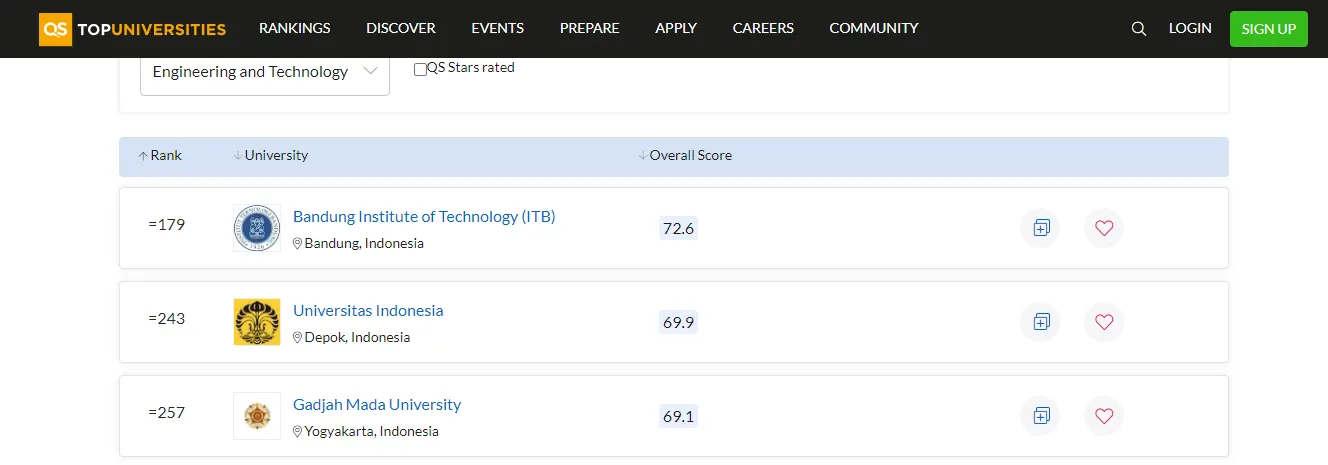Open the Engineering and Technology dropdown

264,72
